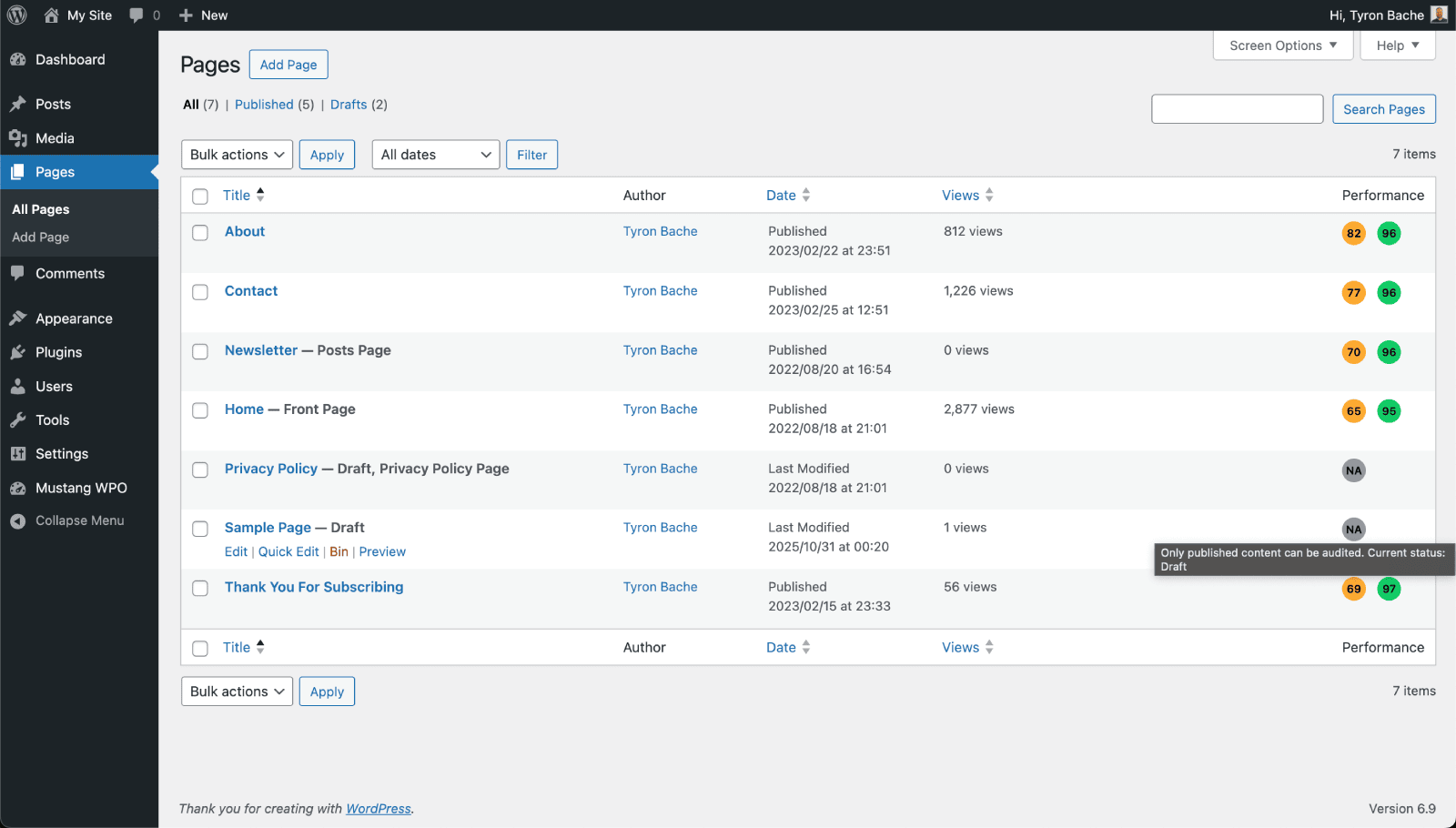Open the Screen Options panel
1456x828 pixels.
(x=1281, y=45)
